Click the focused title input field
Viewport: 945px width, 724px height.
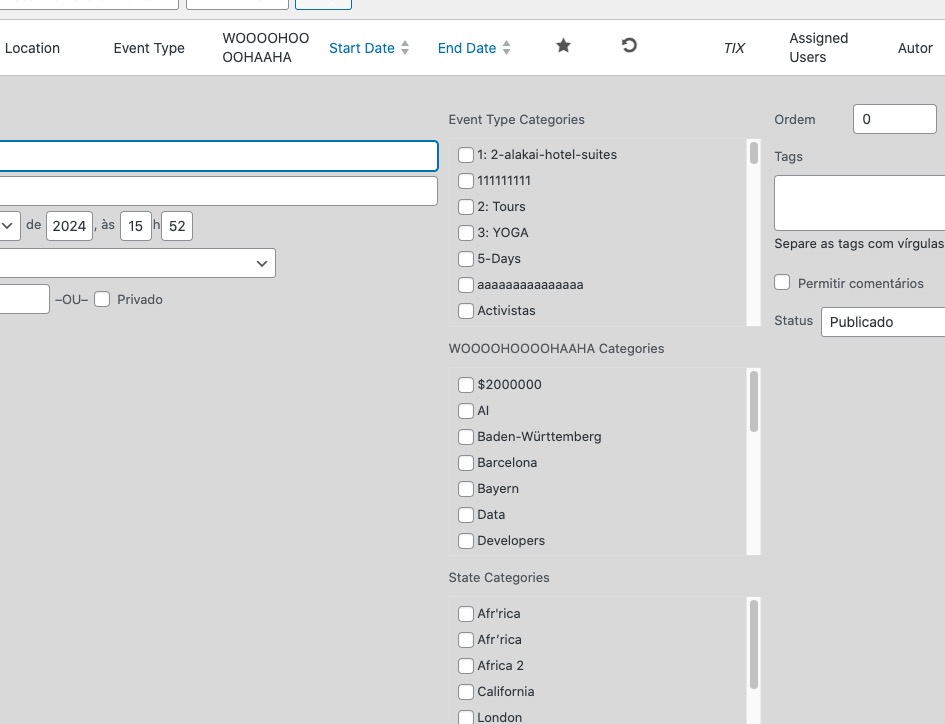pyautogui.click(x=218, y=156)
